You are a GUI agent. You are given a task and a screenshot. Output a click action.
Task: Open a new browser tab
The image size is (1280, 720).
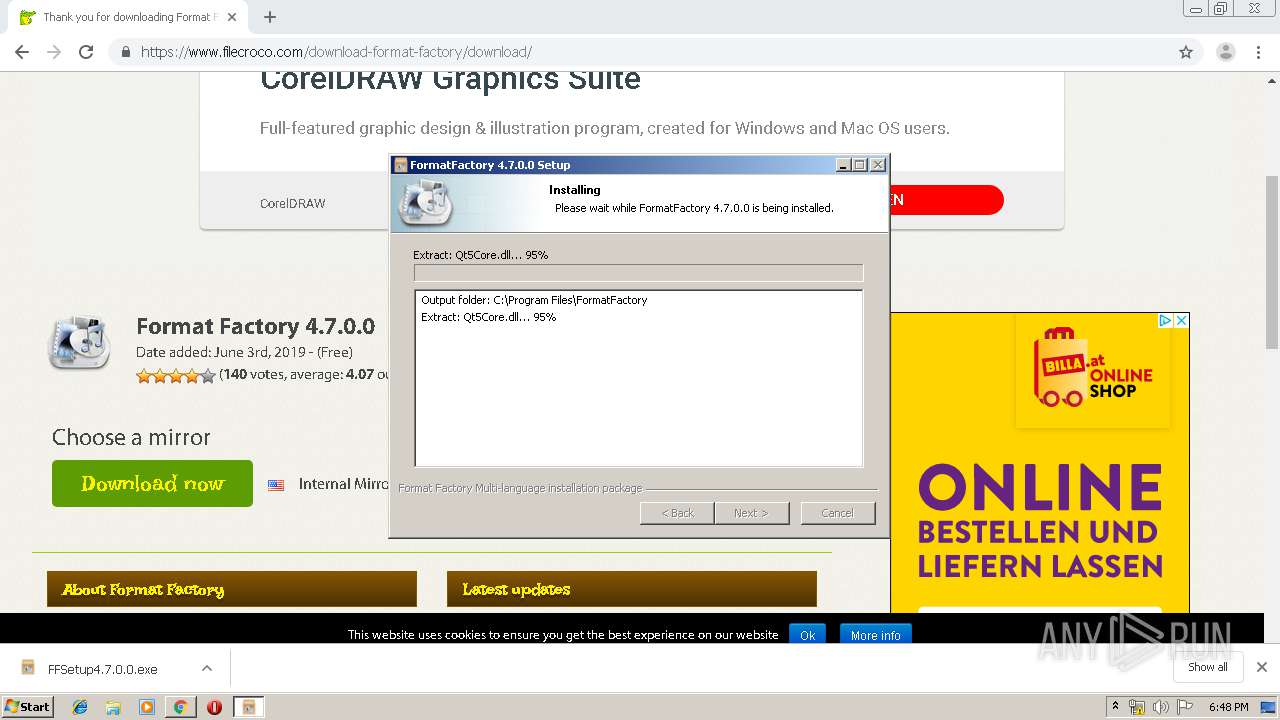tap(270, 17)
